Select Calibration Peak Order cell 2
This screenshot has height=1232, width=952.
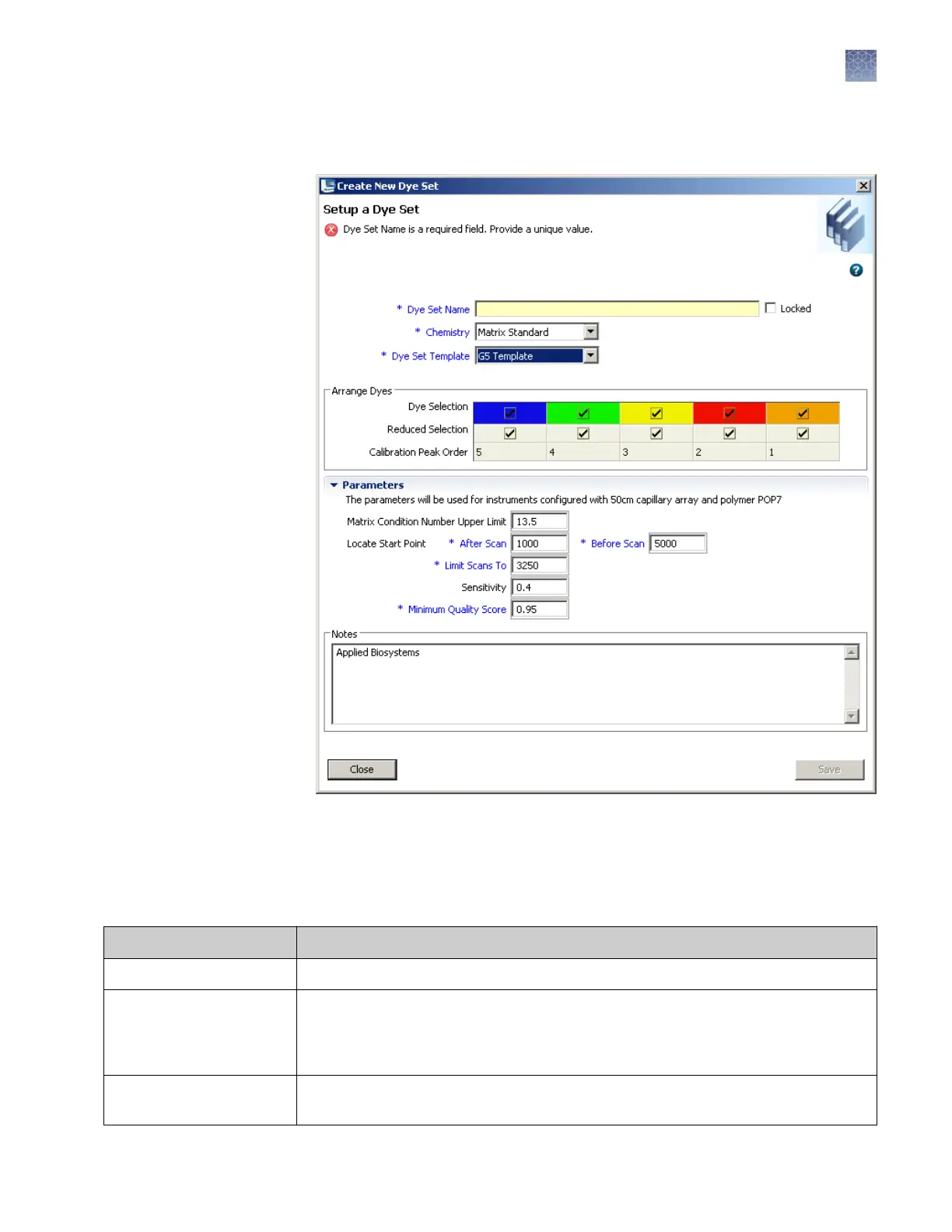(730, 452)
